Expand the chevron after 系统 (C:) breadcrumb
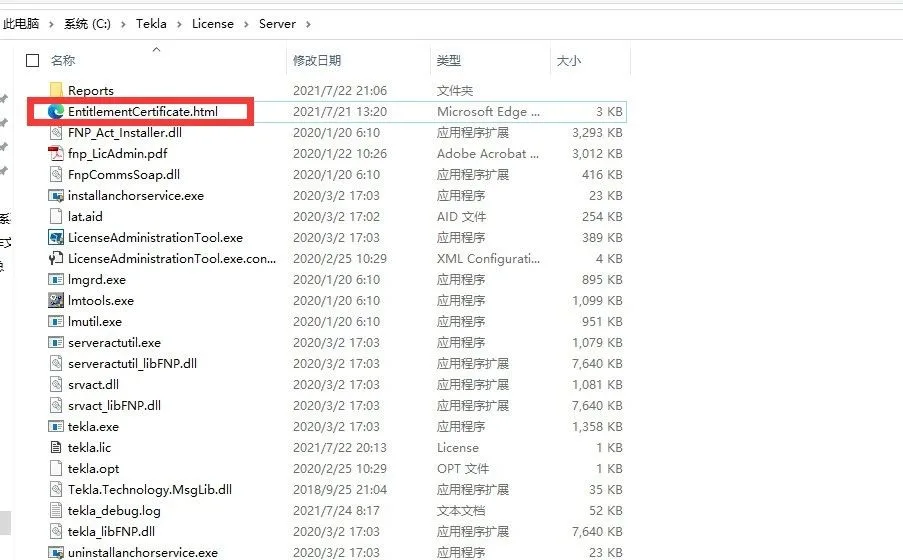 click(123, 24)
